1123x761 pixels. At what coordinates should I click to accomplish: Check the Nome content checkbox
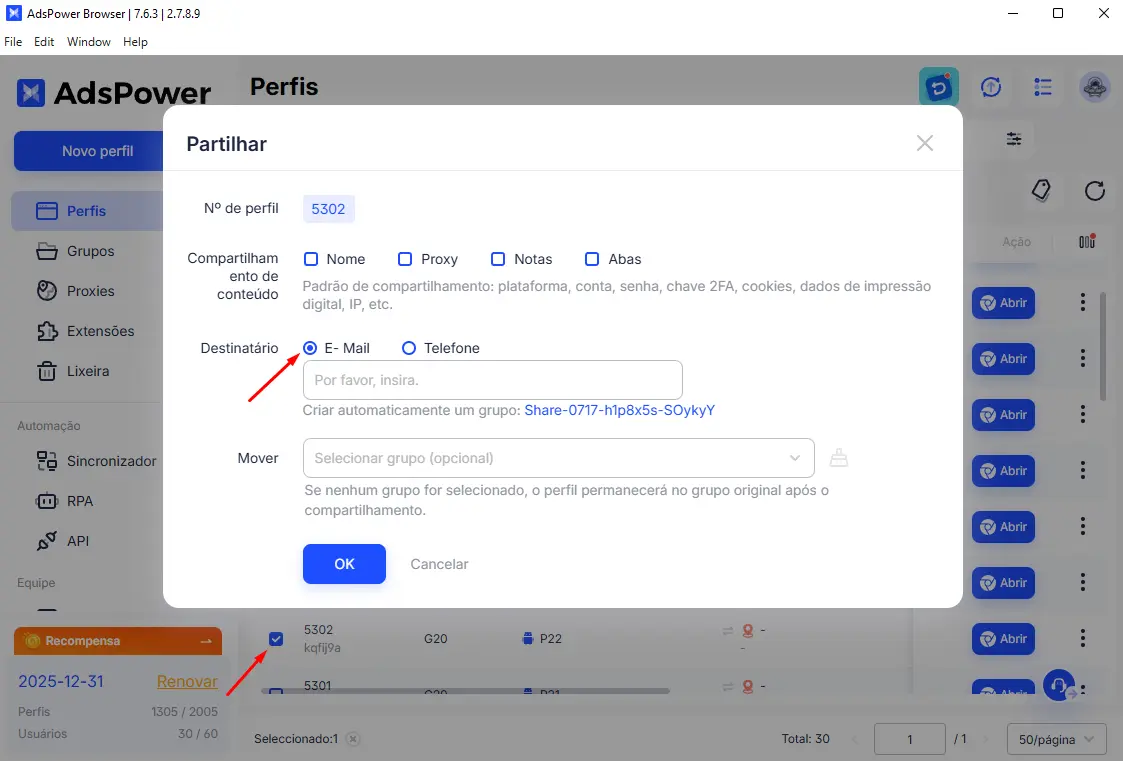point(311,259)
